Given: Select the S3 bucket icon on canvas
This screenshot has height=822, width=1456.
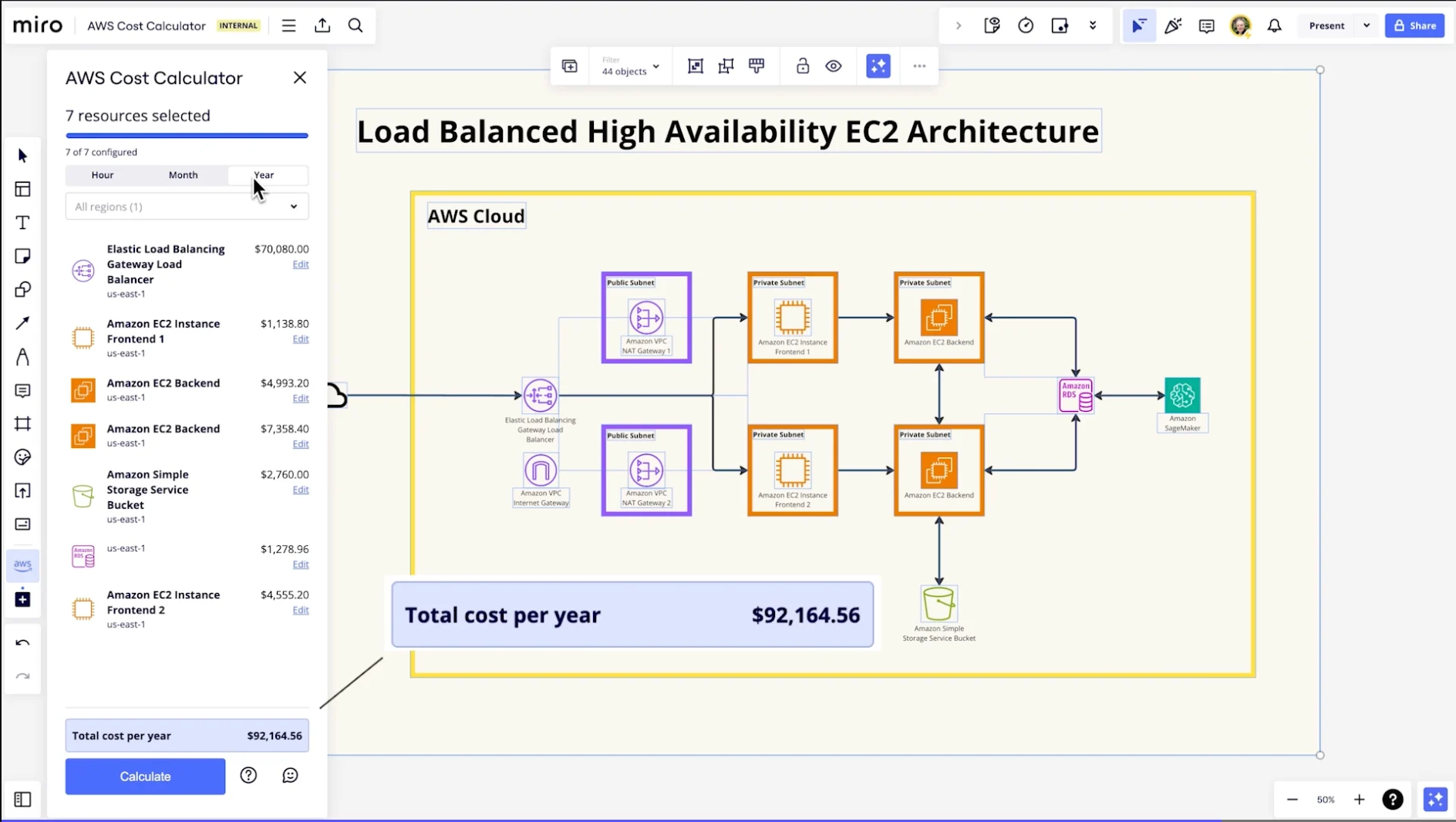Looking at the screenshot, I should click(939, 604).
